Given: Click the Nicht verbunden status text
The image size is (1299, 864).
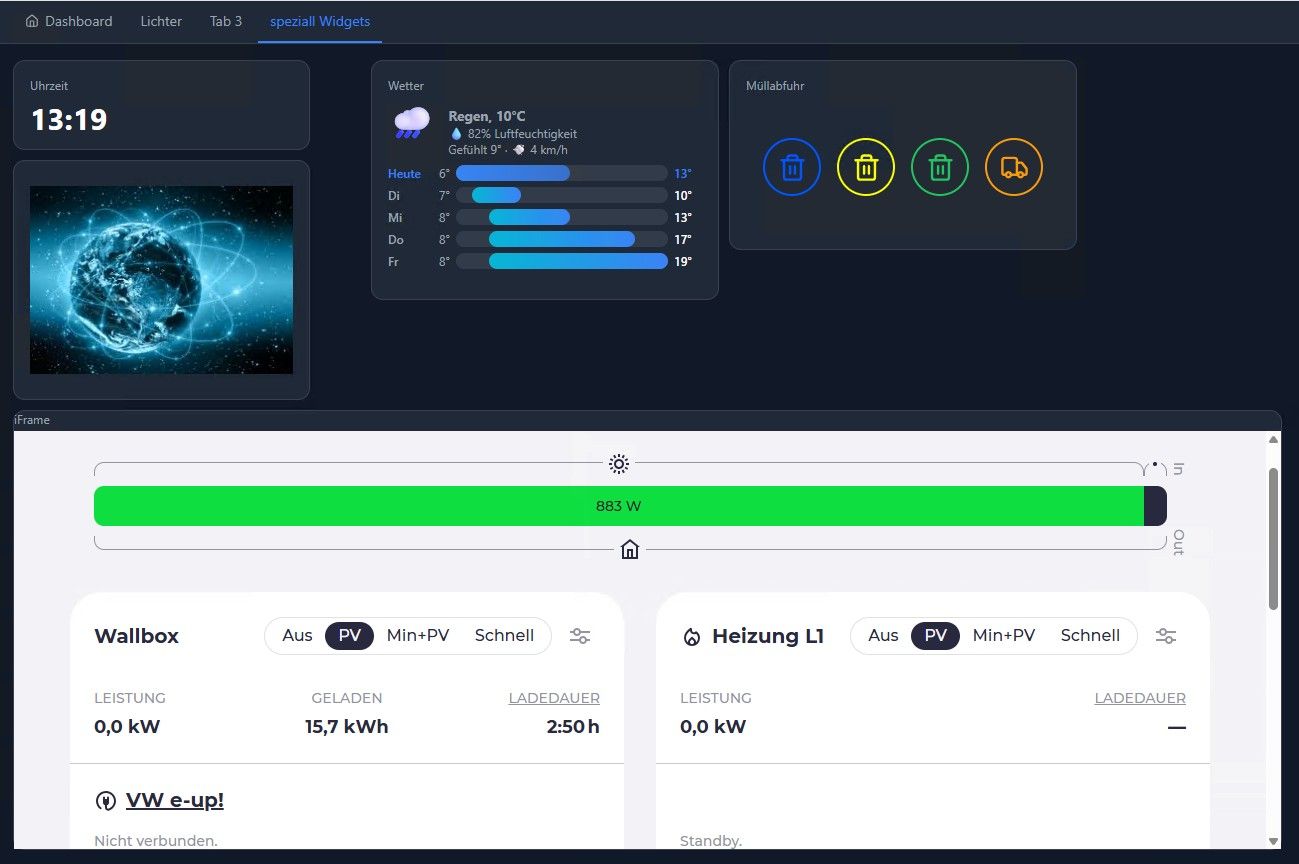Looking at the screenshot, I should (x=156, y=841).
